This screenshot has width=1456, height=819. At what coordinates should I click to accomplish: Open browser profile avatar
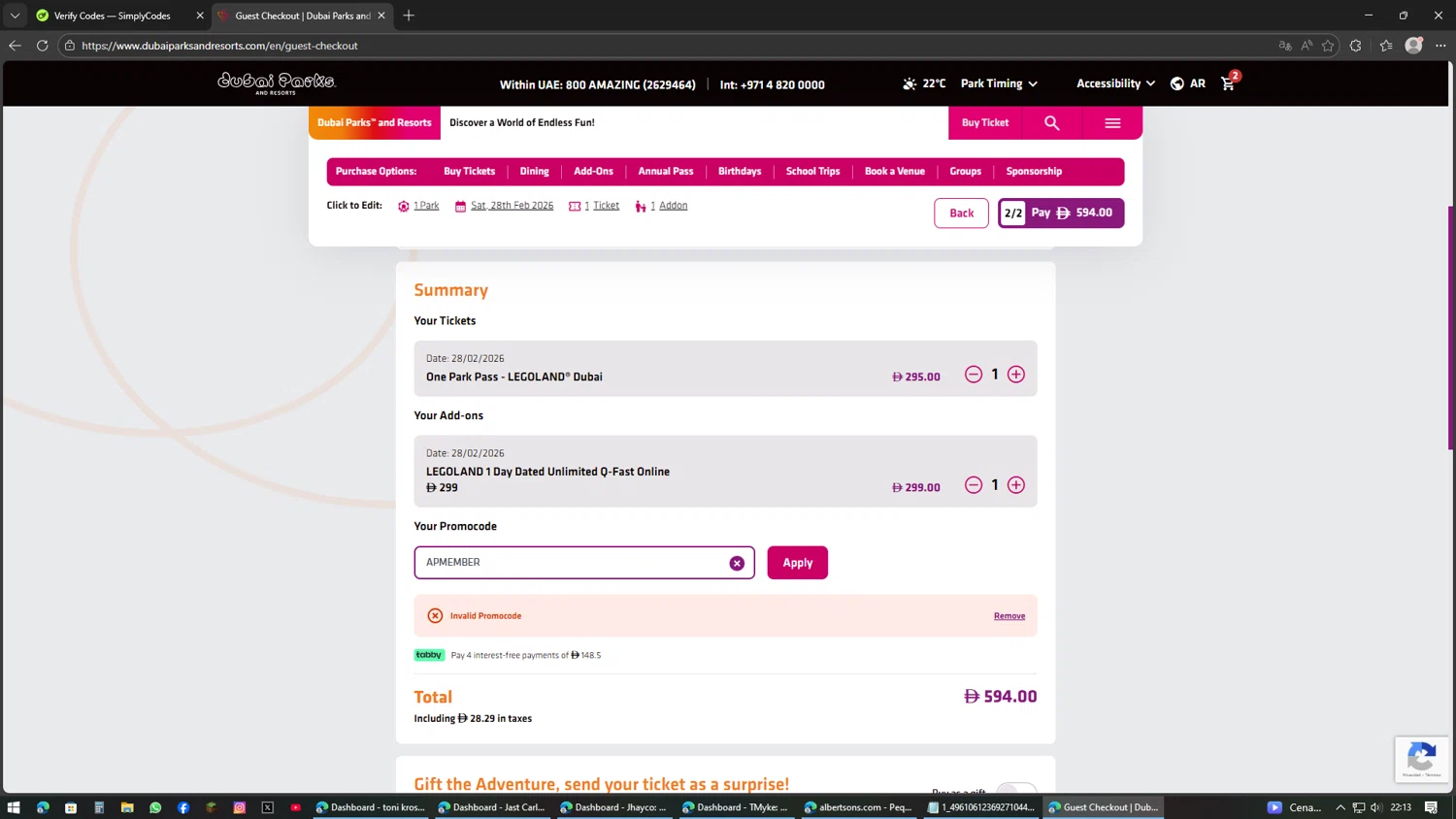(x=1414, y=46)
